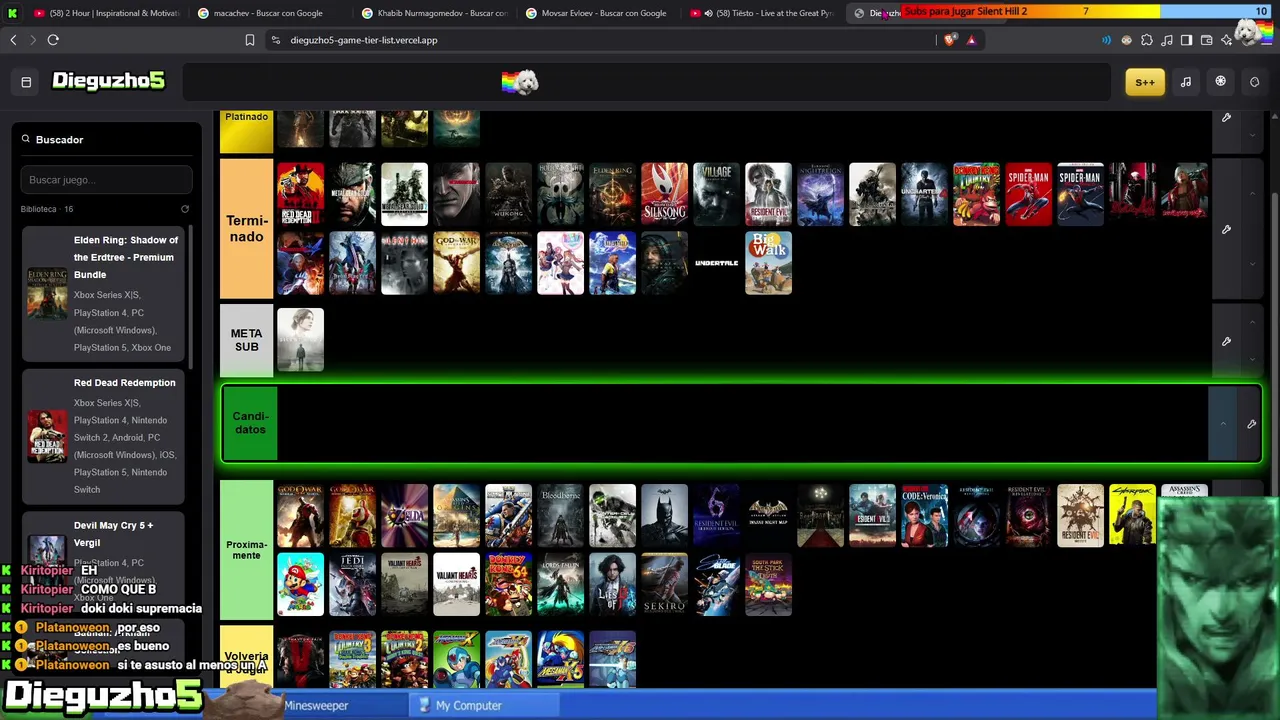
Task: Move the Platinado tier down with chevron
Action: click(1252, 137)
